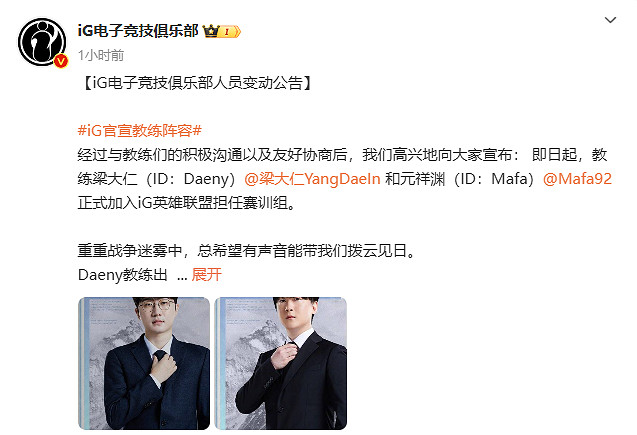Click the ellipsis before 展开
The height and width of the screenshot is (435, 637).
click(182, 276)
